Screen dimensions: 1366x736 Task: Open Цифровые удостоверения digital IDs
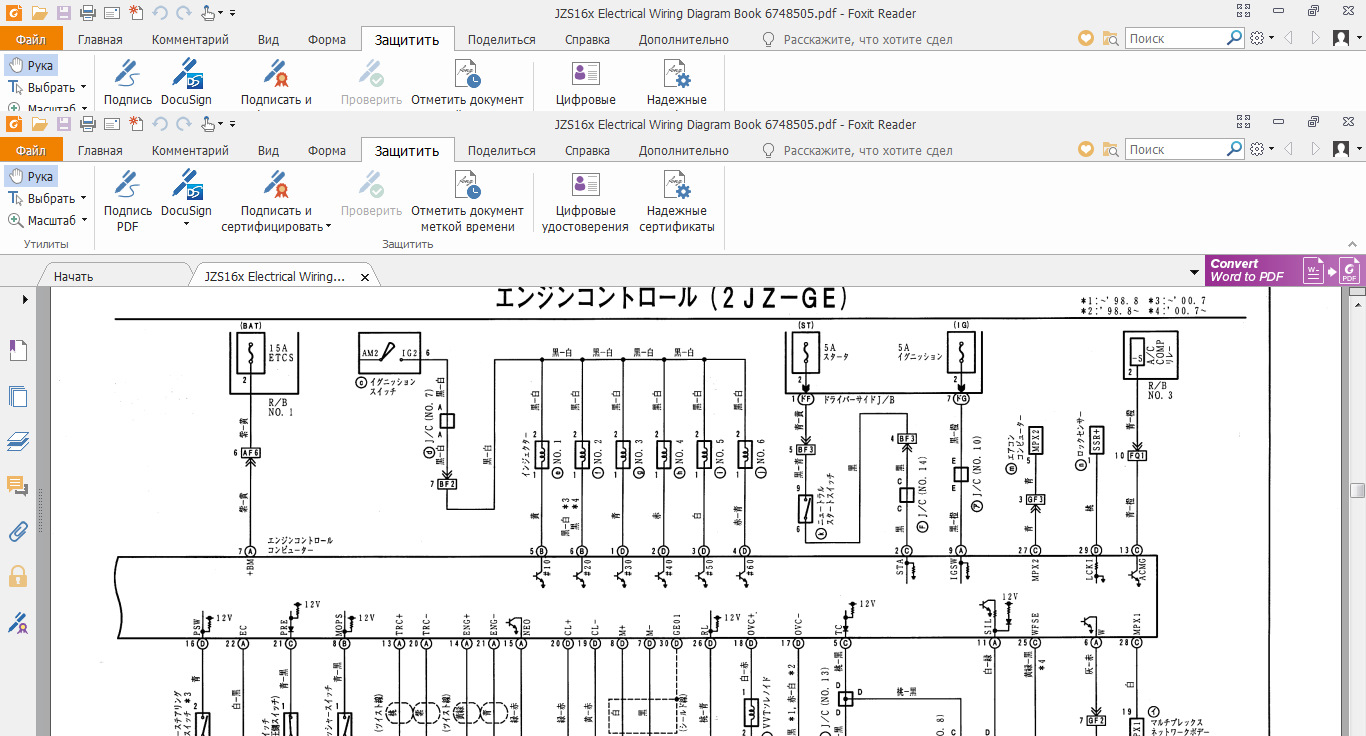click(x=585, y=200)
